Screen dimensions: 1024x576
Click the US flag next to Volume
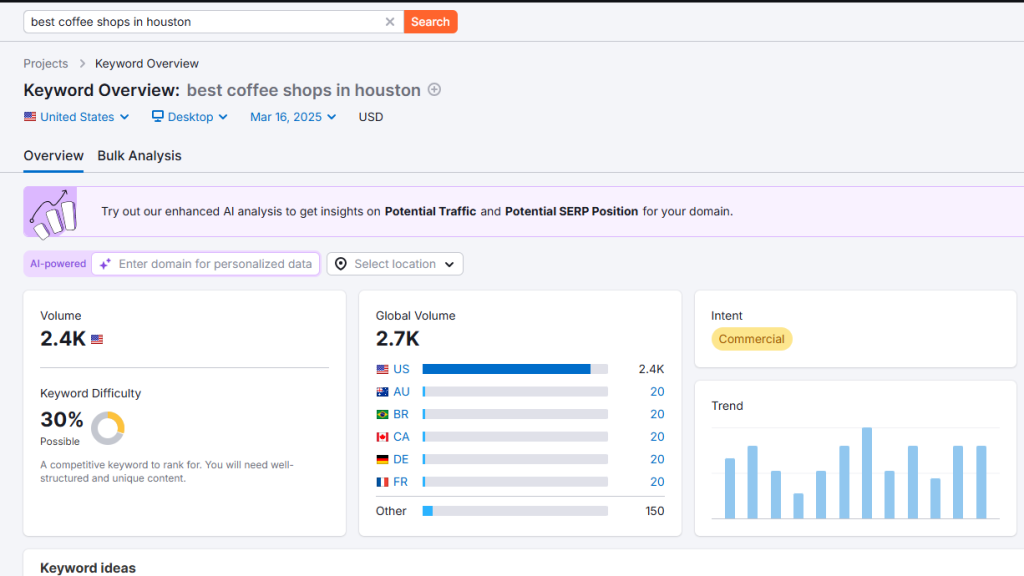[97, 340]
